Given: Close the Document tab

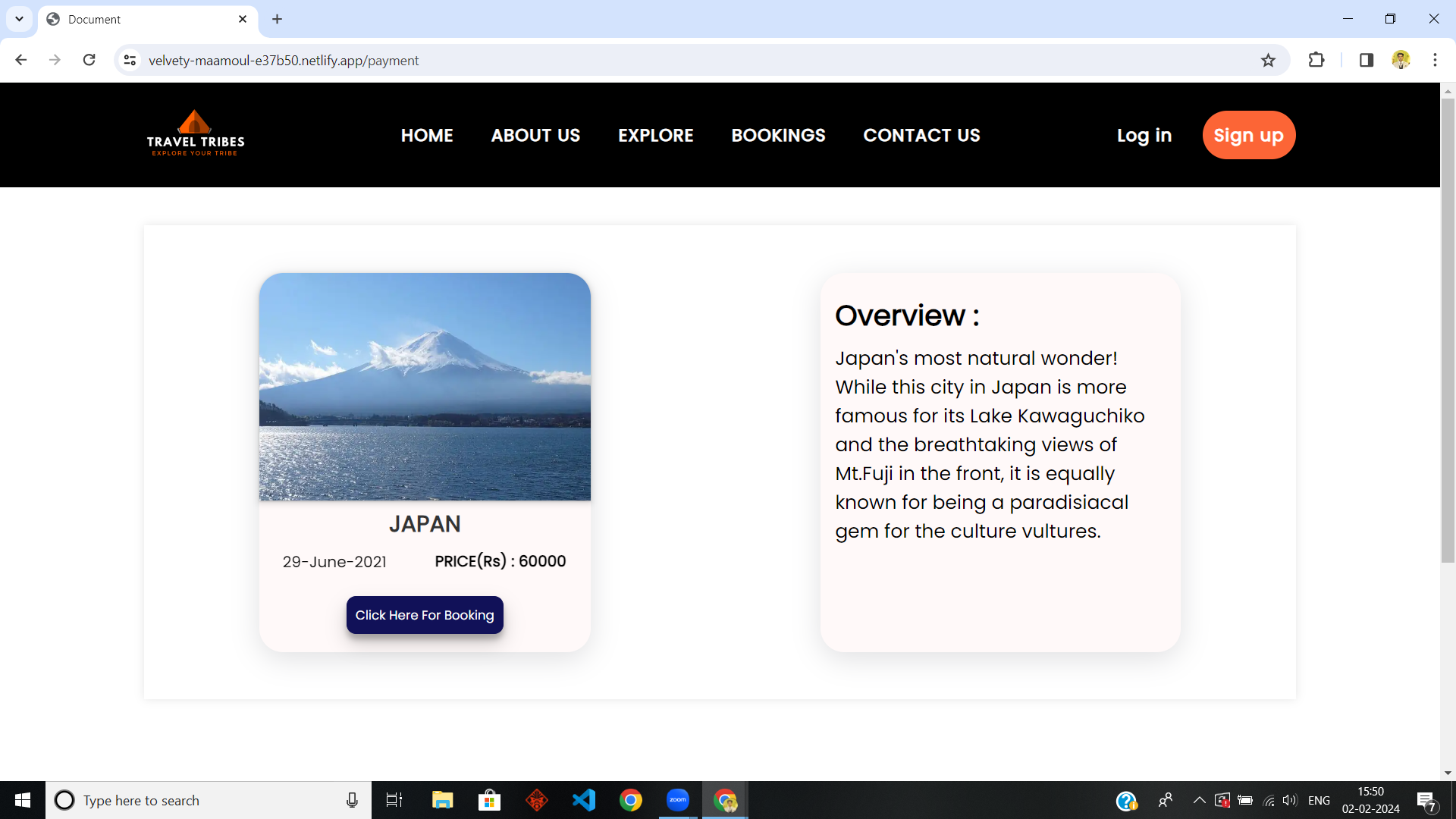Looking at the screenshot, I should tap(243, 19).
